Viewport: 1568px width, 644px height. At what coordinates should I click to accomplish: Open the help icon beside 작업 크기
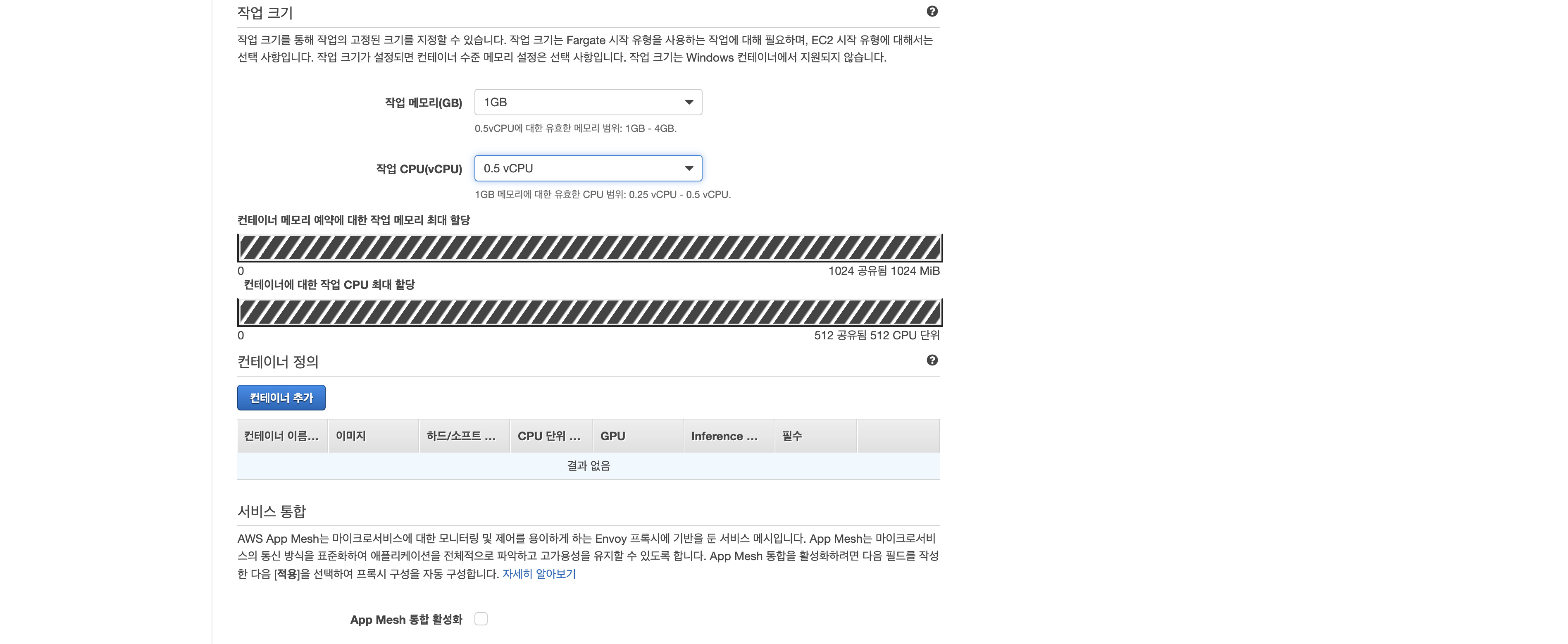click(932, 12)
